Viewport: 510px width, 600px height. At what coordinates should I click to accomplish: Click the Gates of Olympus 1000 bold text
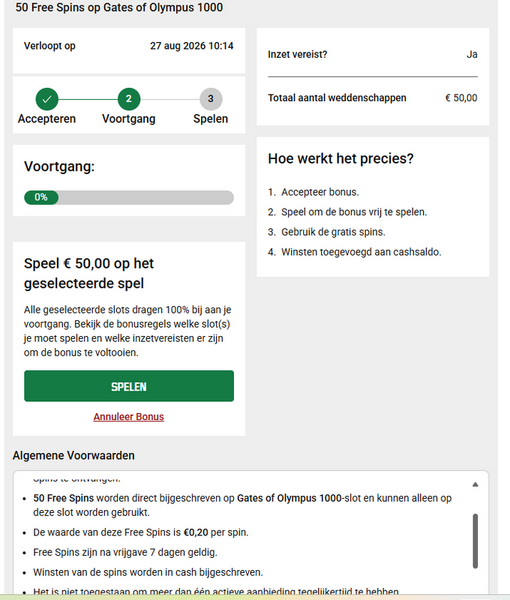[x=289, y=498]
